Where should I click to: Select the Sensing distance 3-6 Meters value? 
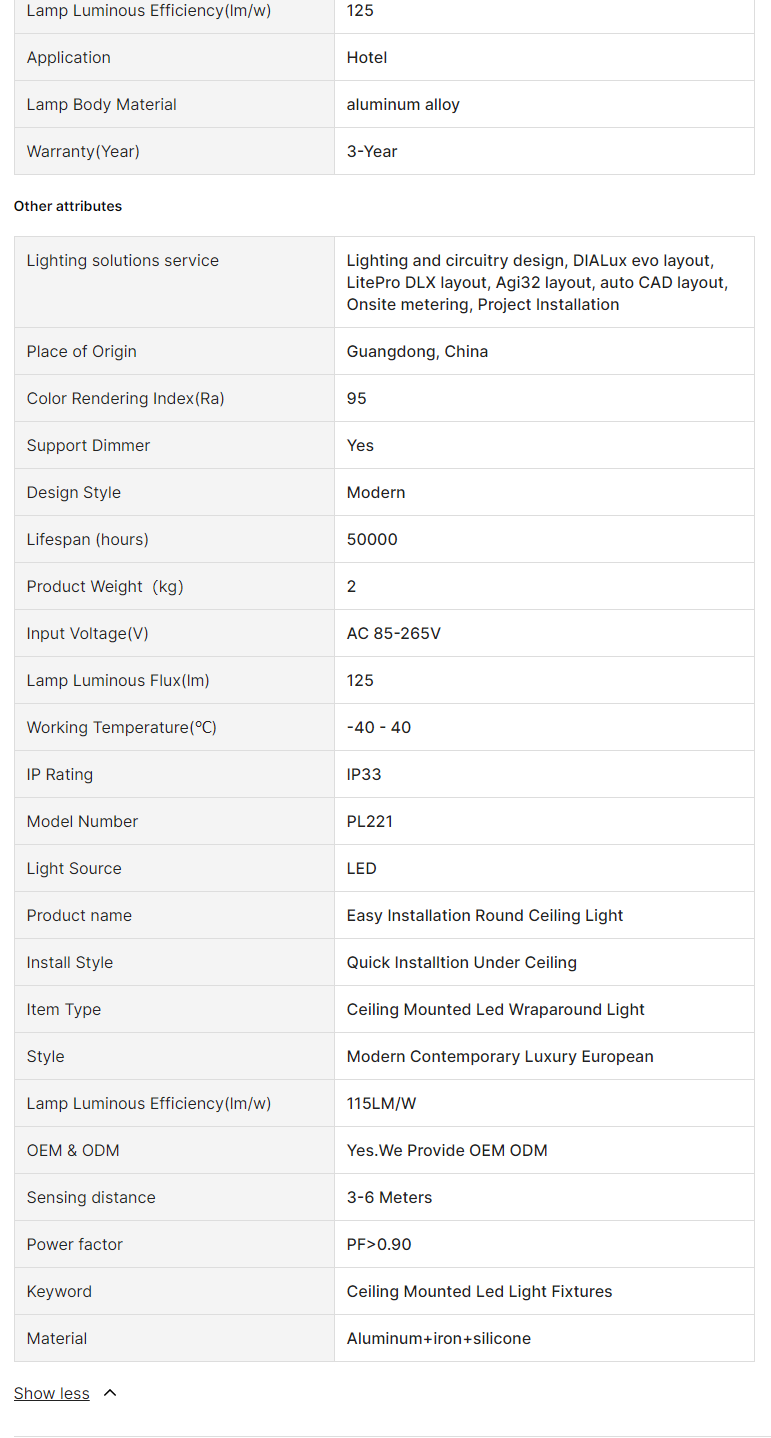click(390, 1197)
